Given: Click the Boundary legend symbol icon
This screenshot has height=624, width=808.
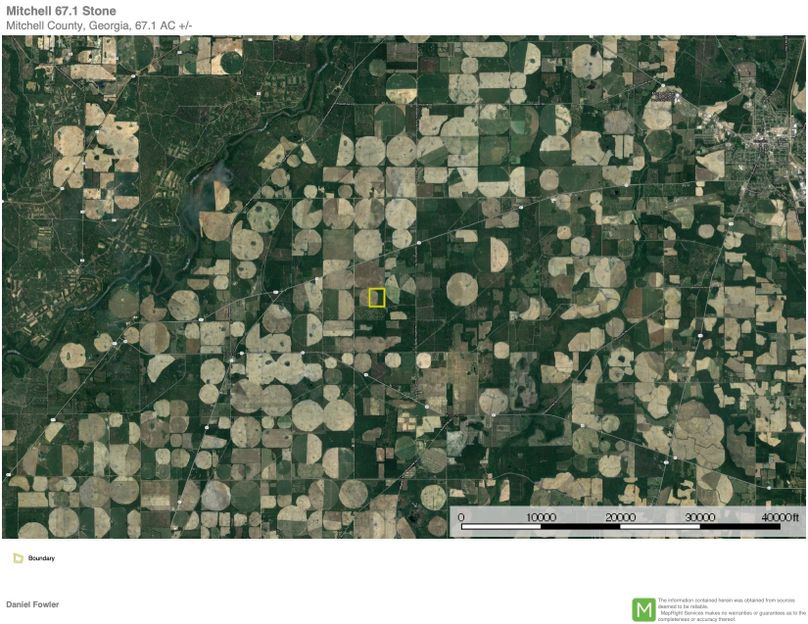Looking at the screenshot, I should tap(18, 558).
